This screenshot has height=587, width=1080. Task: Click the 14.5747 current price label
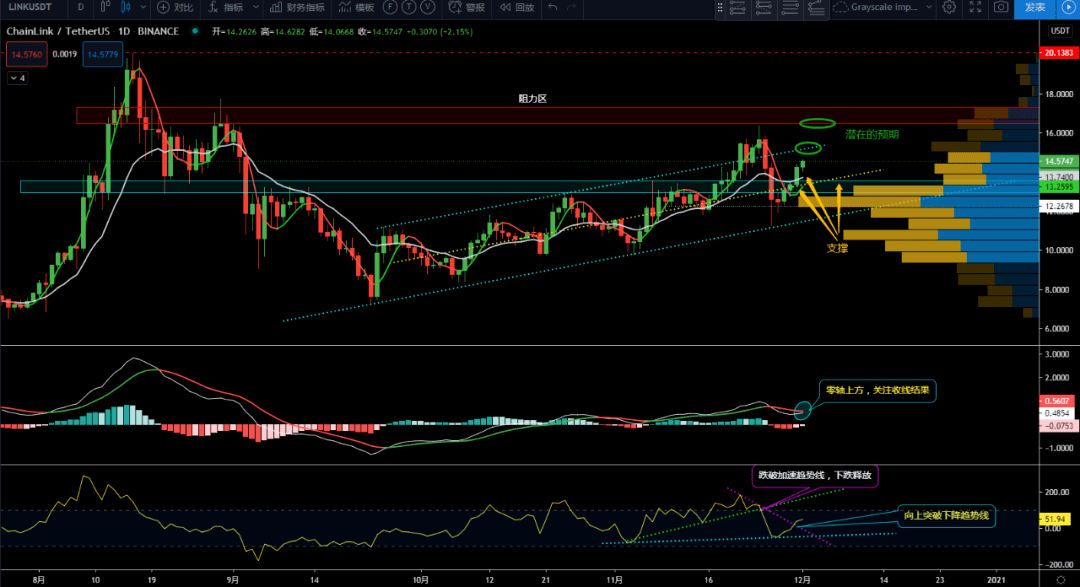[1058, 161]
